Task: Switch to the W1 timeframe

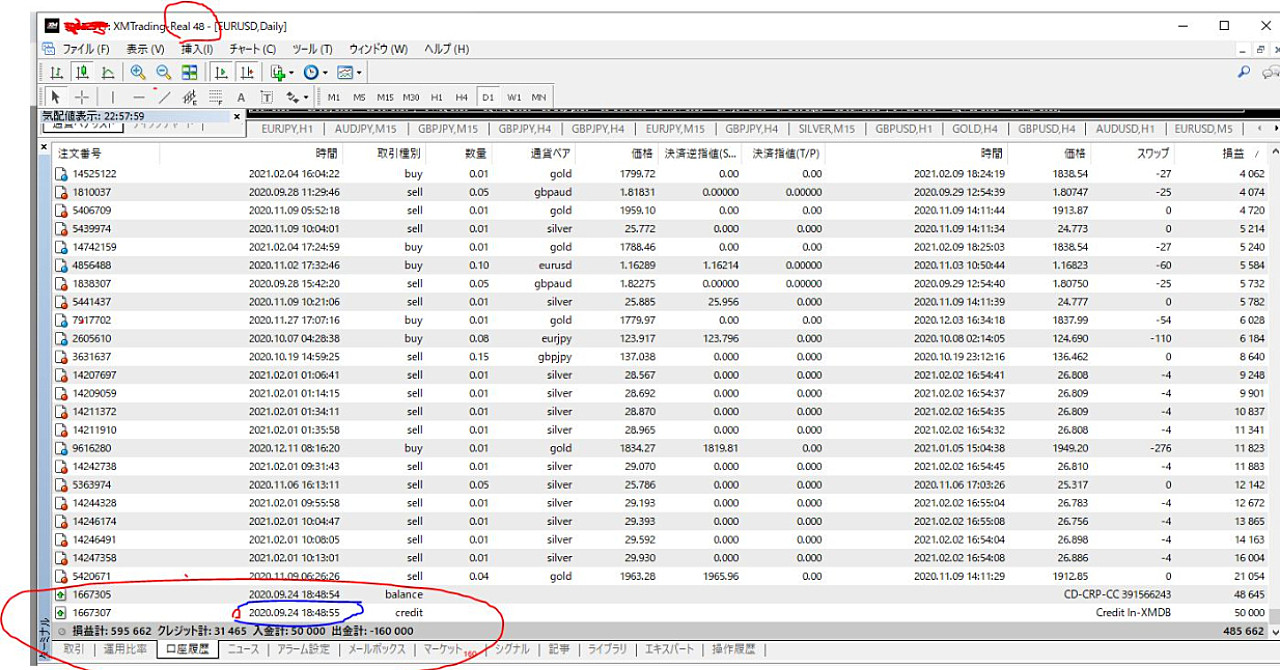Action: click(514, 97)
